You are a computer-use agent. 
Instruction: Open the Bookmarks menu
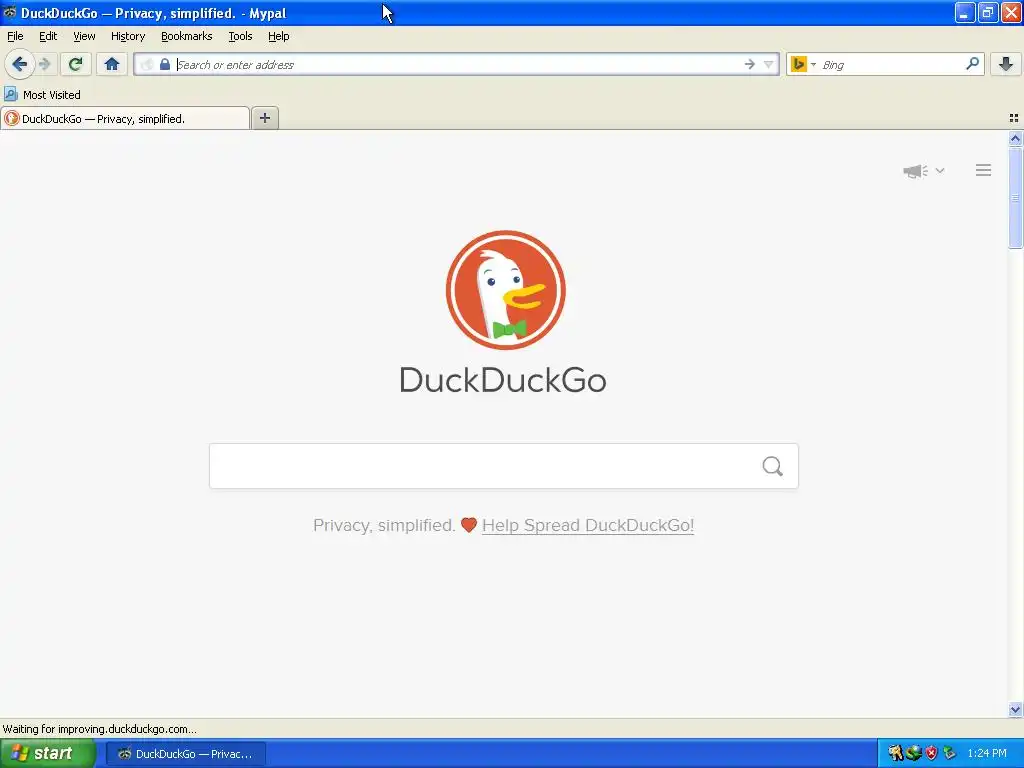coord(187,36)
